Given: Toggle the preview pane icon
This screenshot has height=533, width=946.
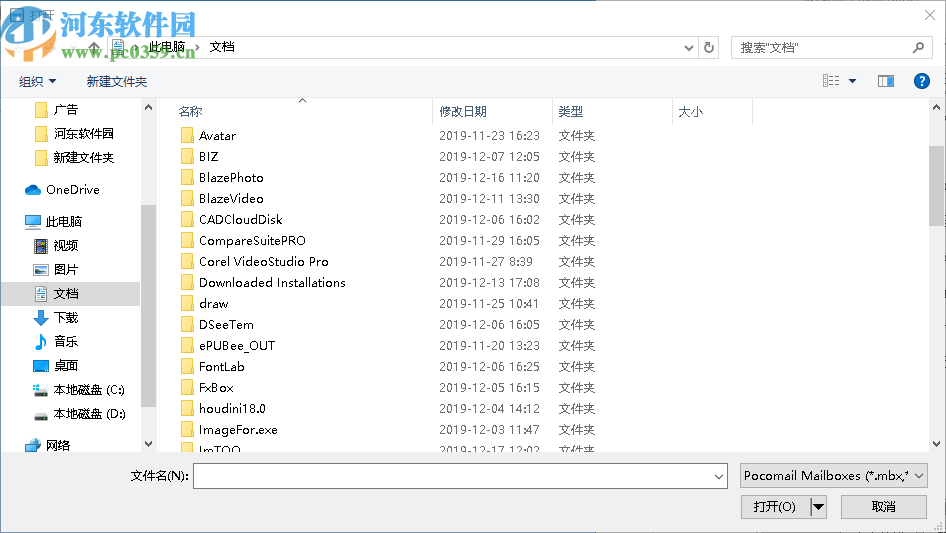Looking at the screenshot, I should click(886, 81).
